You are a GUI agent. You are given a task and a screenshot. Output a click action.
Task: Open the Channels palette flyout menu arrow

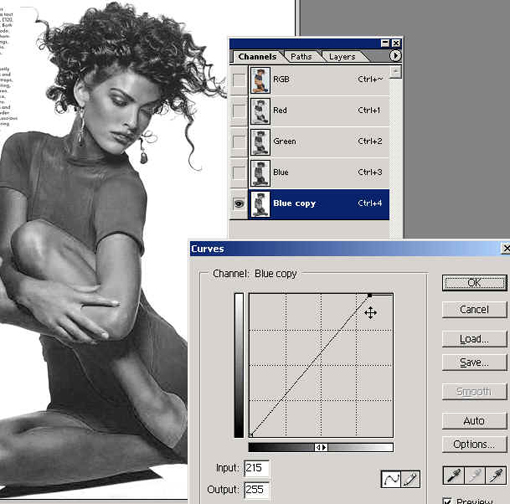point(395,56)
